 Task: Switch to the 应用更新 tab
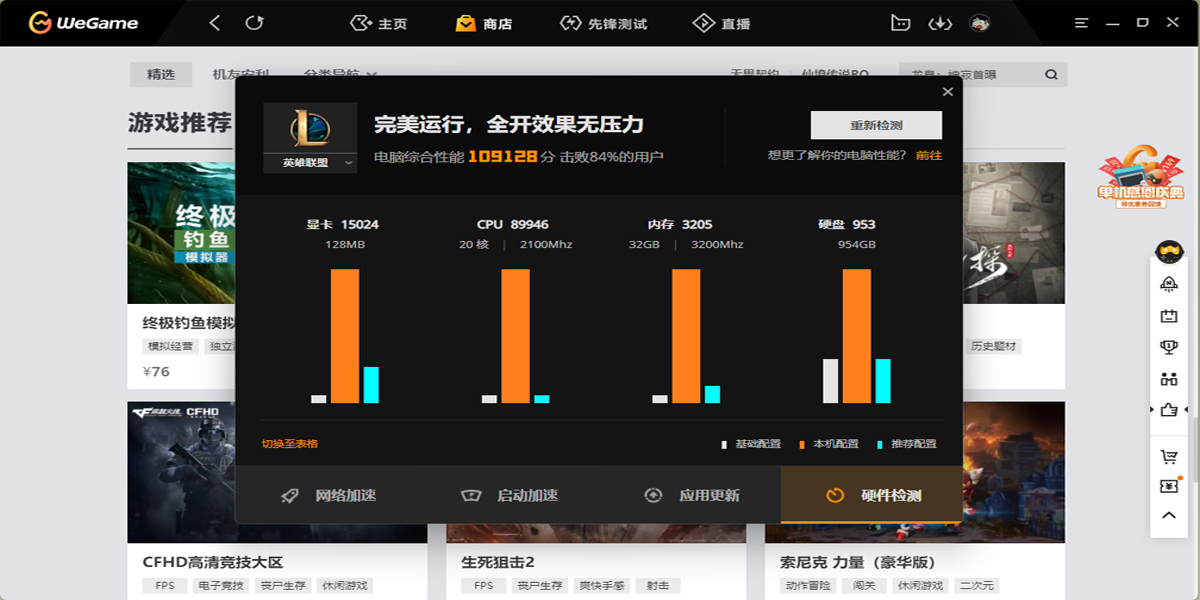click(x=690, y=495)
